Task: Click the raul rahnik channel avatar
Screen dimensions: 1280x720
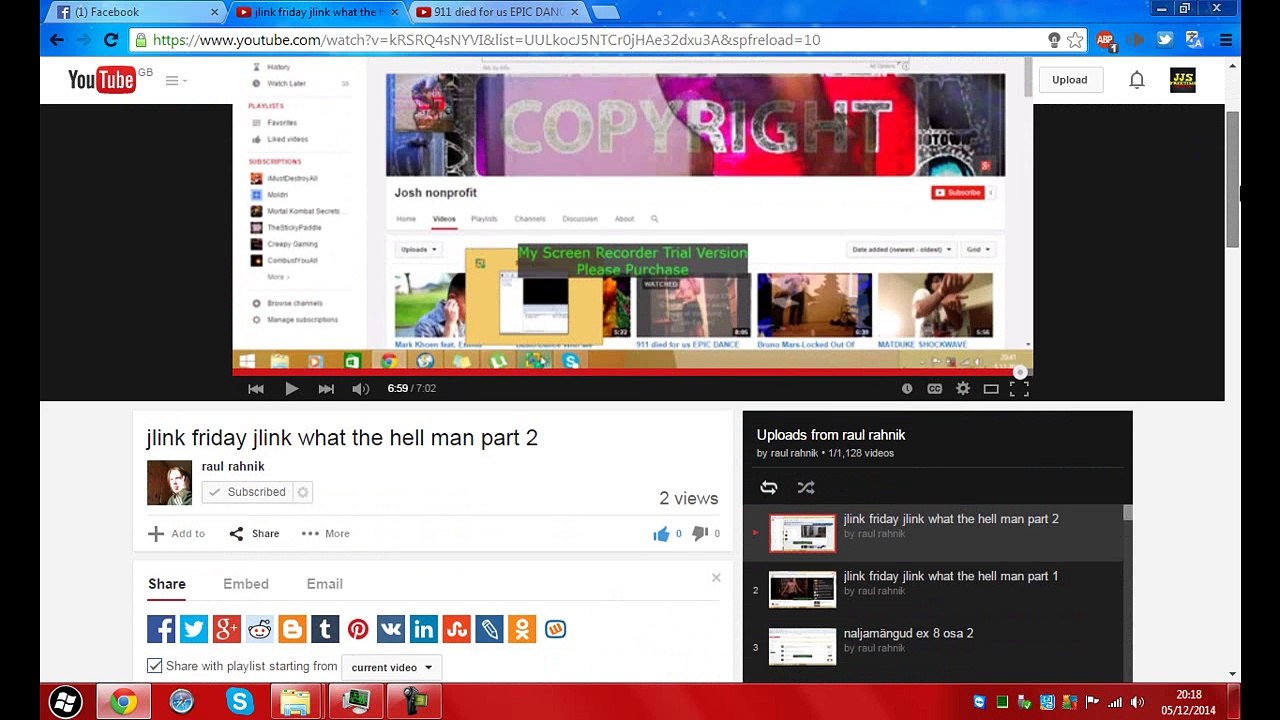Action: coord(169,483)
